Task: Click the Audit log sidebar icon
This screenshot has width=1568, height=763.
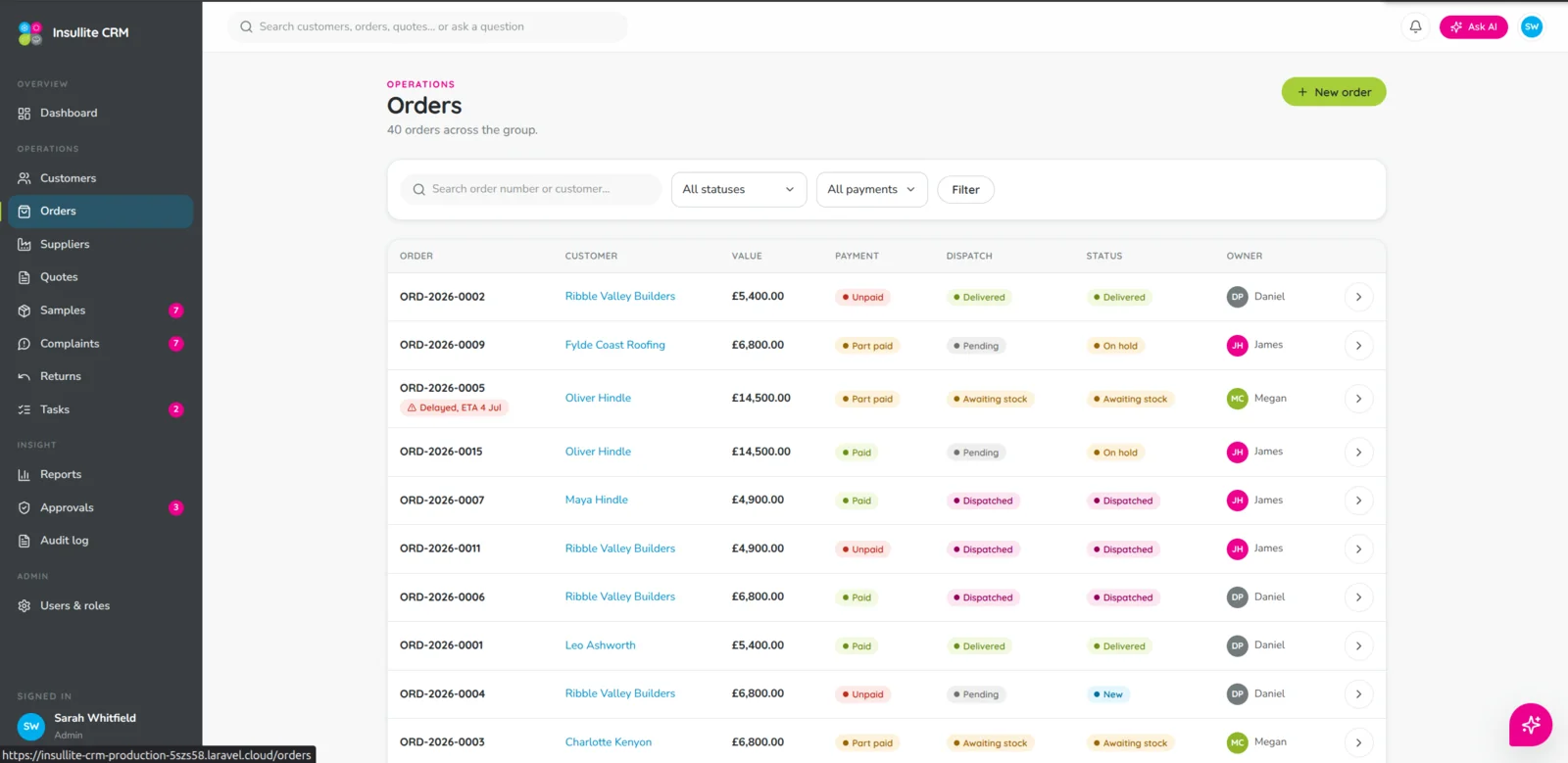Action: pyautogui.click(x=24, y=541)
